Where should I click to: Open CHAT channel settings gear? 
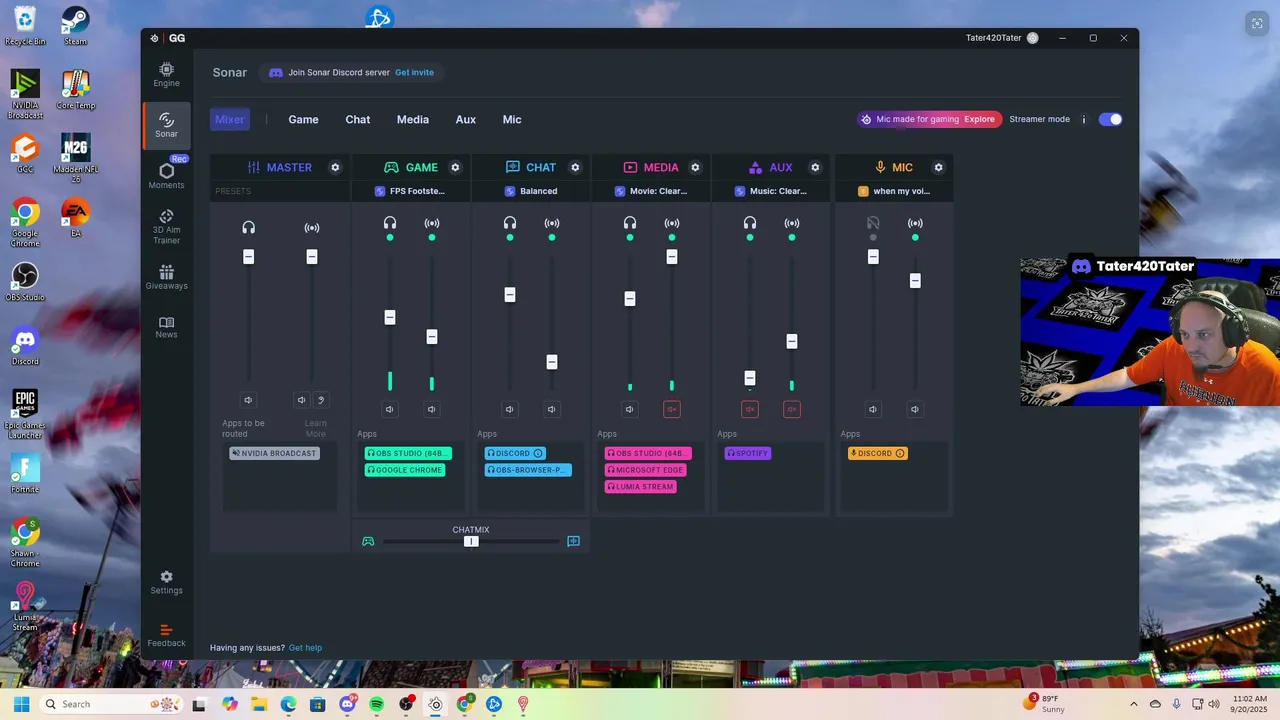[x=575, y=167]
